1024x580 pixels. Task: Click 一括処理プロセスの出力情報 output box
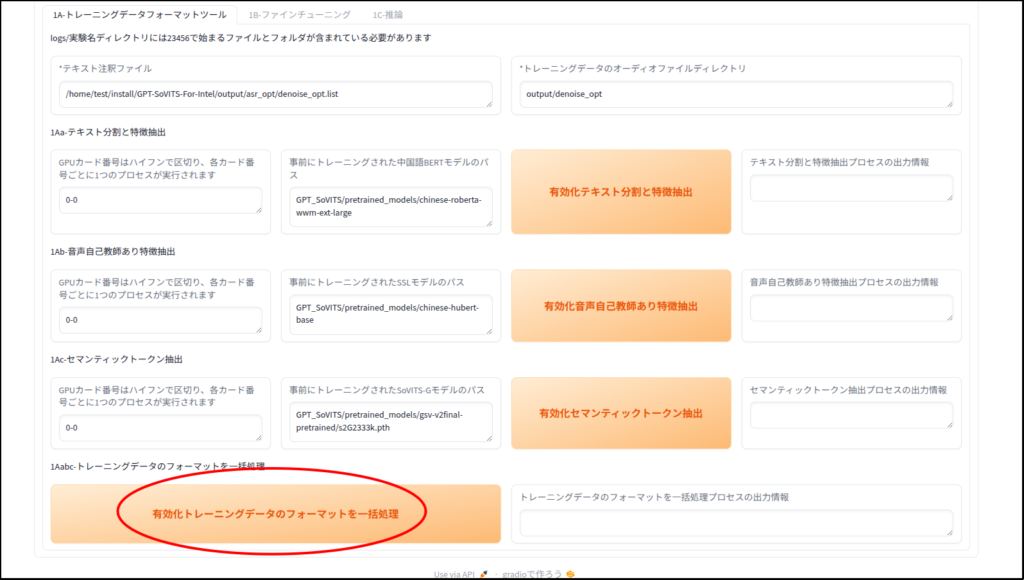click(x=735, y=523)
